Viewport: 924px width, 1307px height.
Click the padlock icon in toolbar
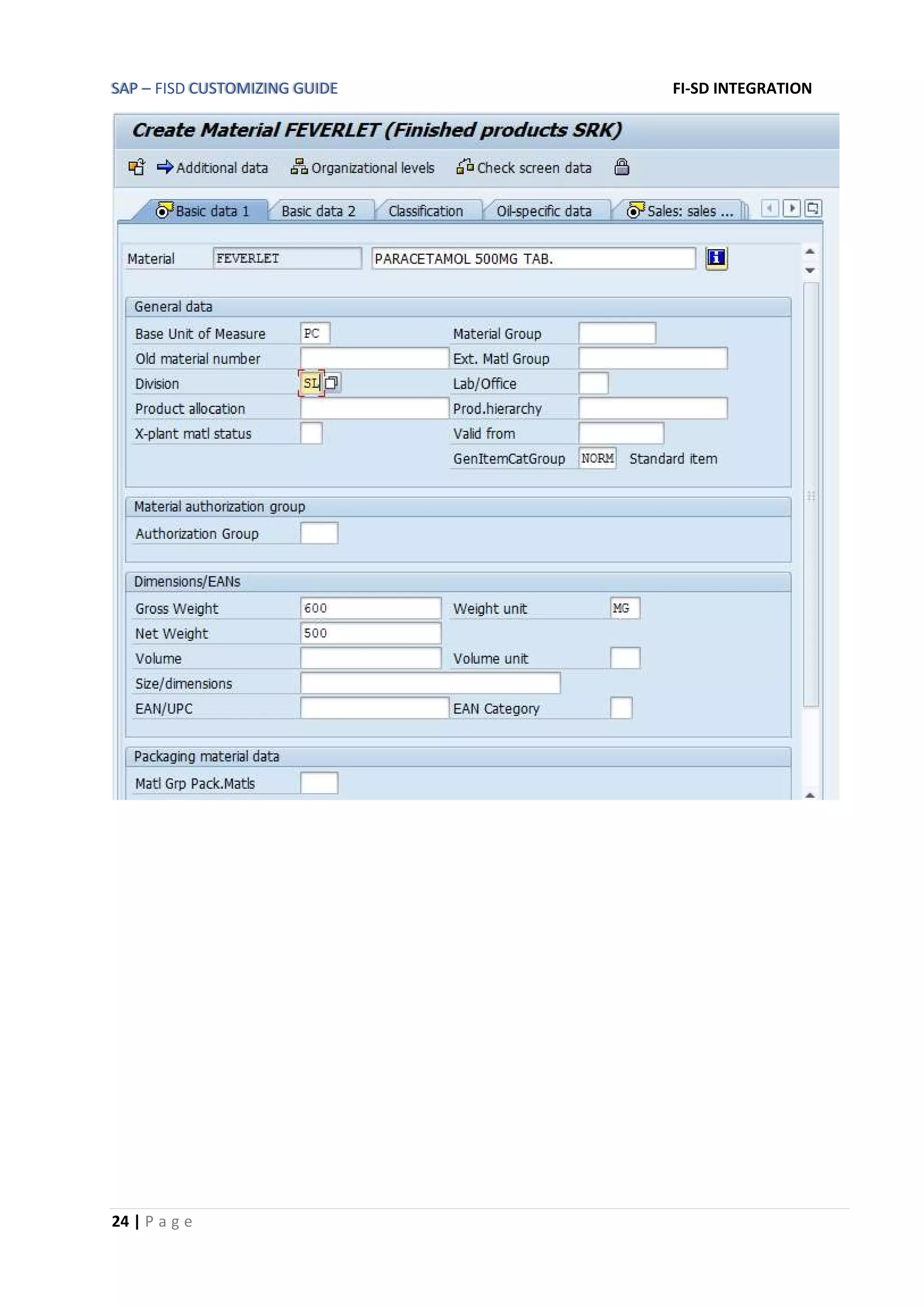pos(622,167)
